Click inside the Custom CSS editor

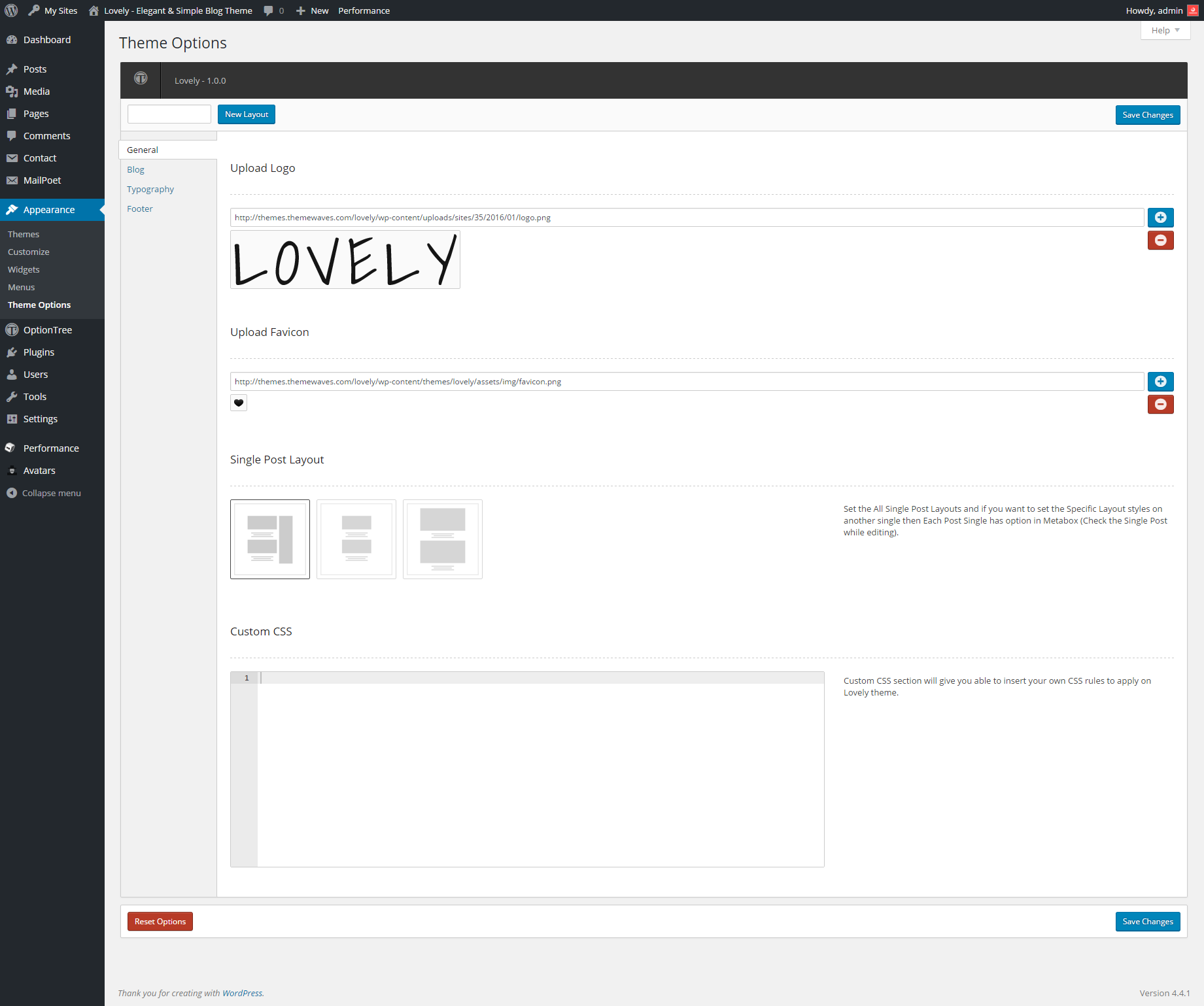pos(540,771)
